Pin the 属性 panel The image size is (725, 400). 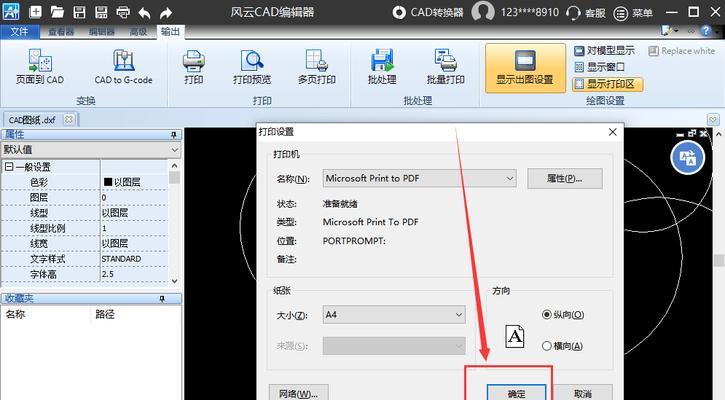(x=174, y=135)
